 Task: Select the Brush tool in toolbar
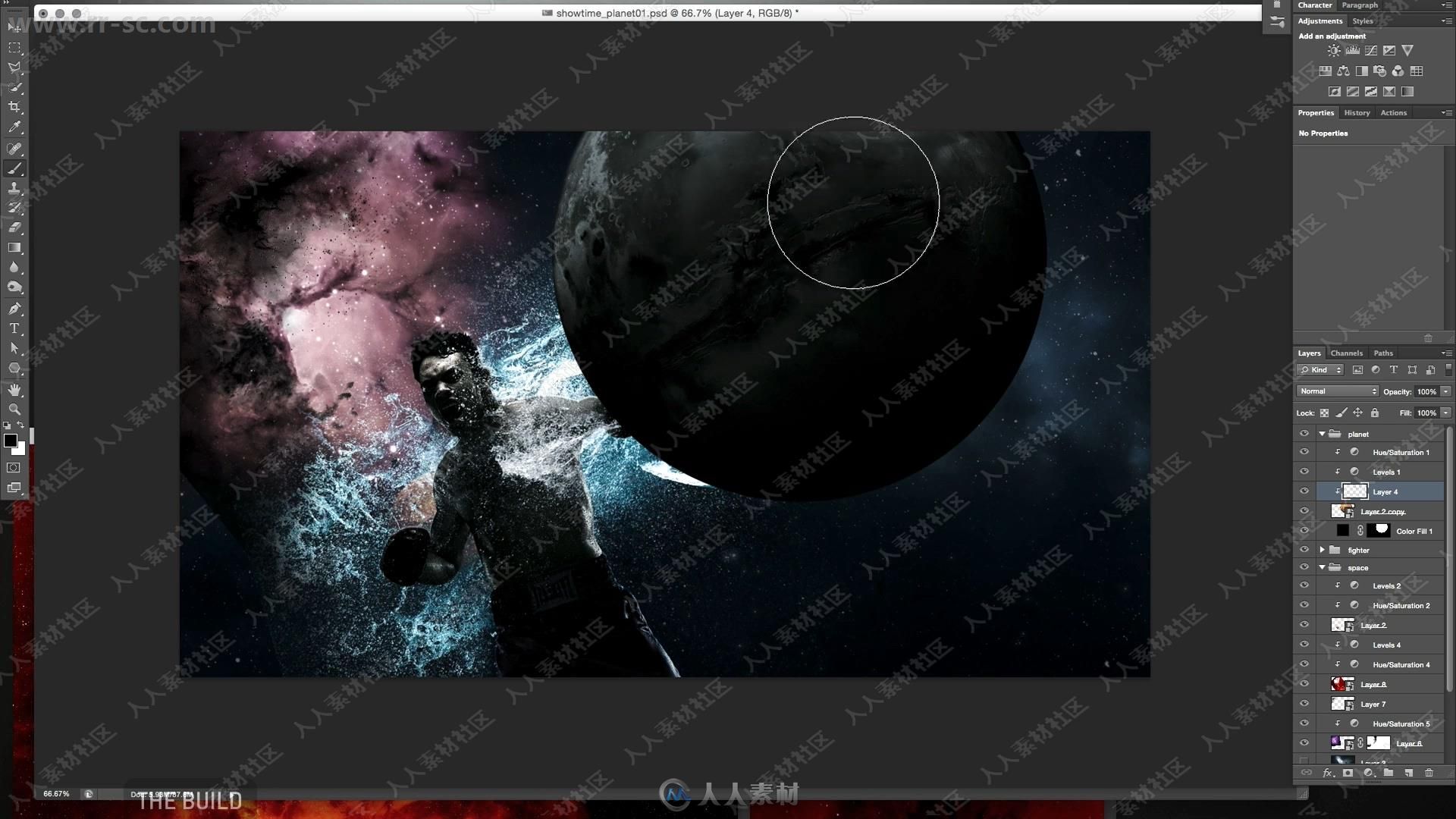click(x=14, y=168)
